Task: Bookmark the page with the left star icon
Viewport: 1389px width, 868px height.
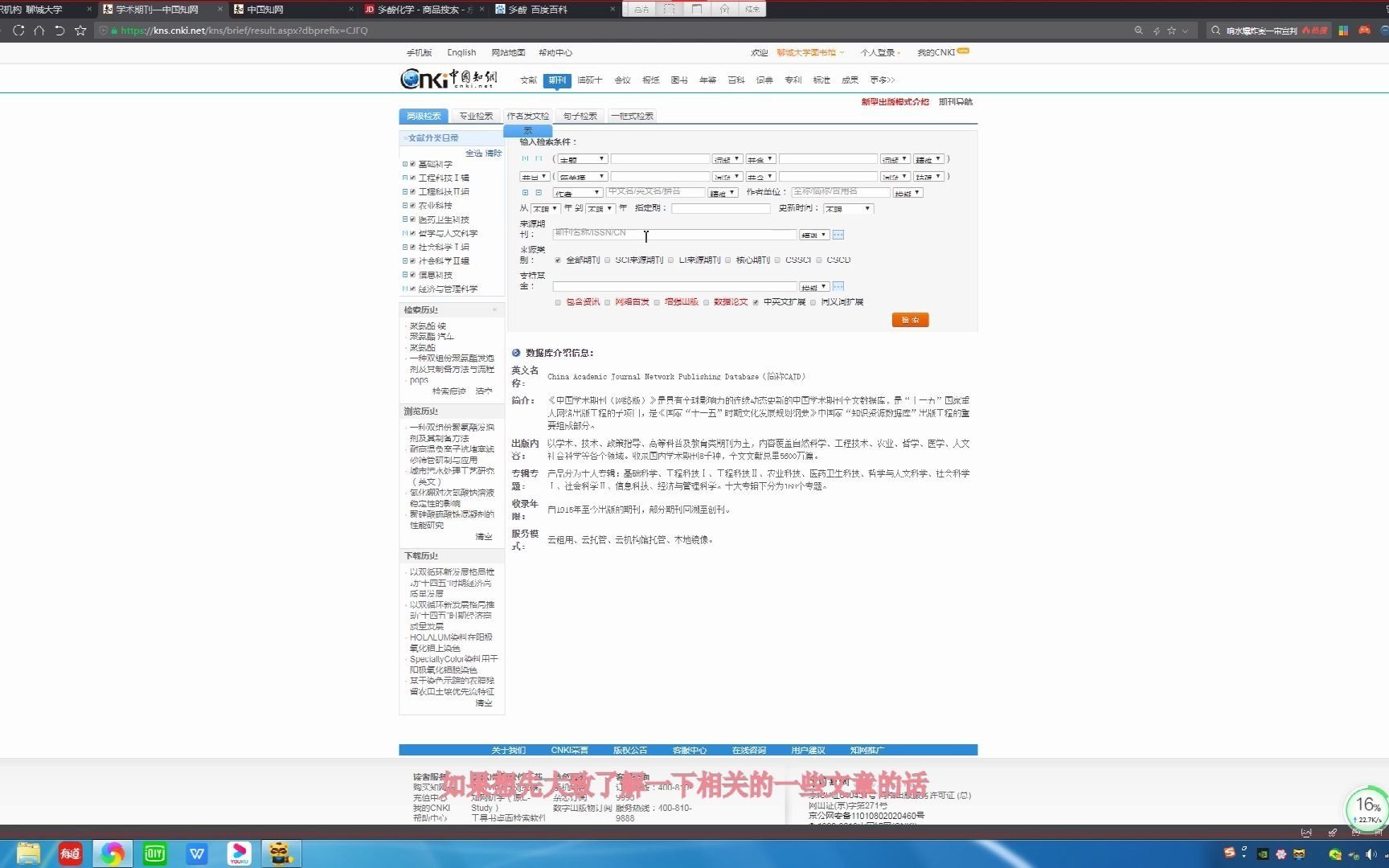Action: tap(80, 31)
